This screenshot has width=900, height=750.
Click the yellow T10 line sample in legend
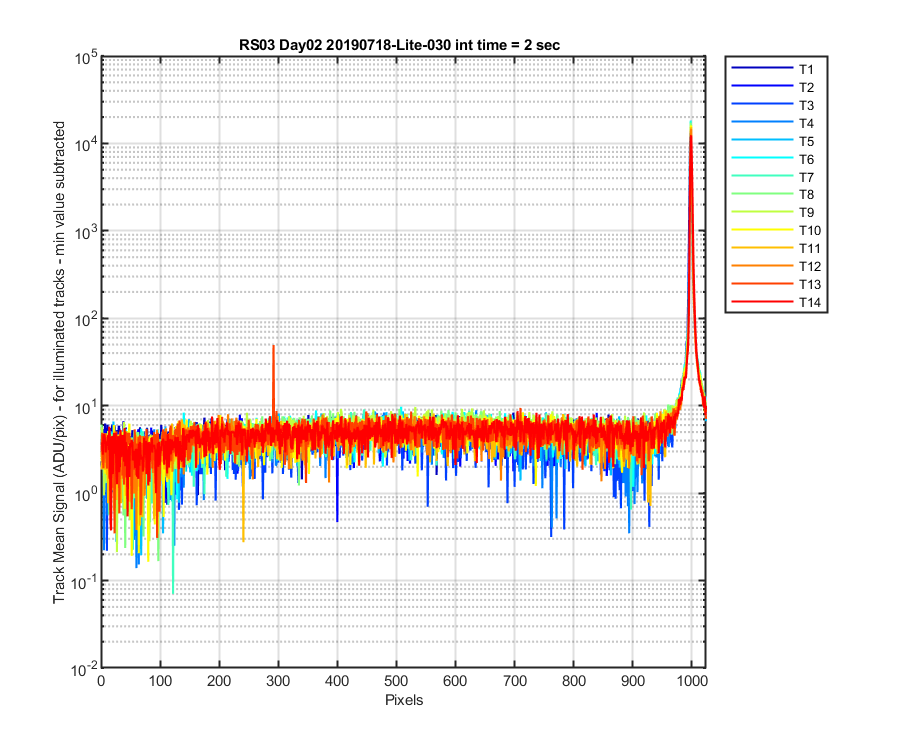762,230
